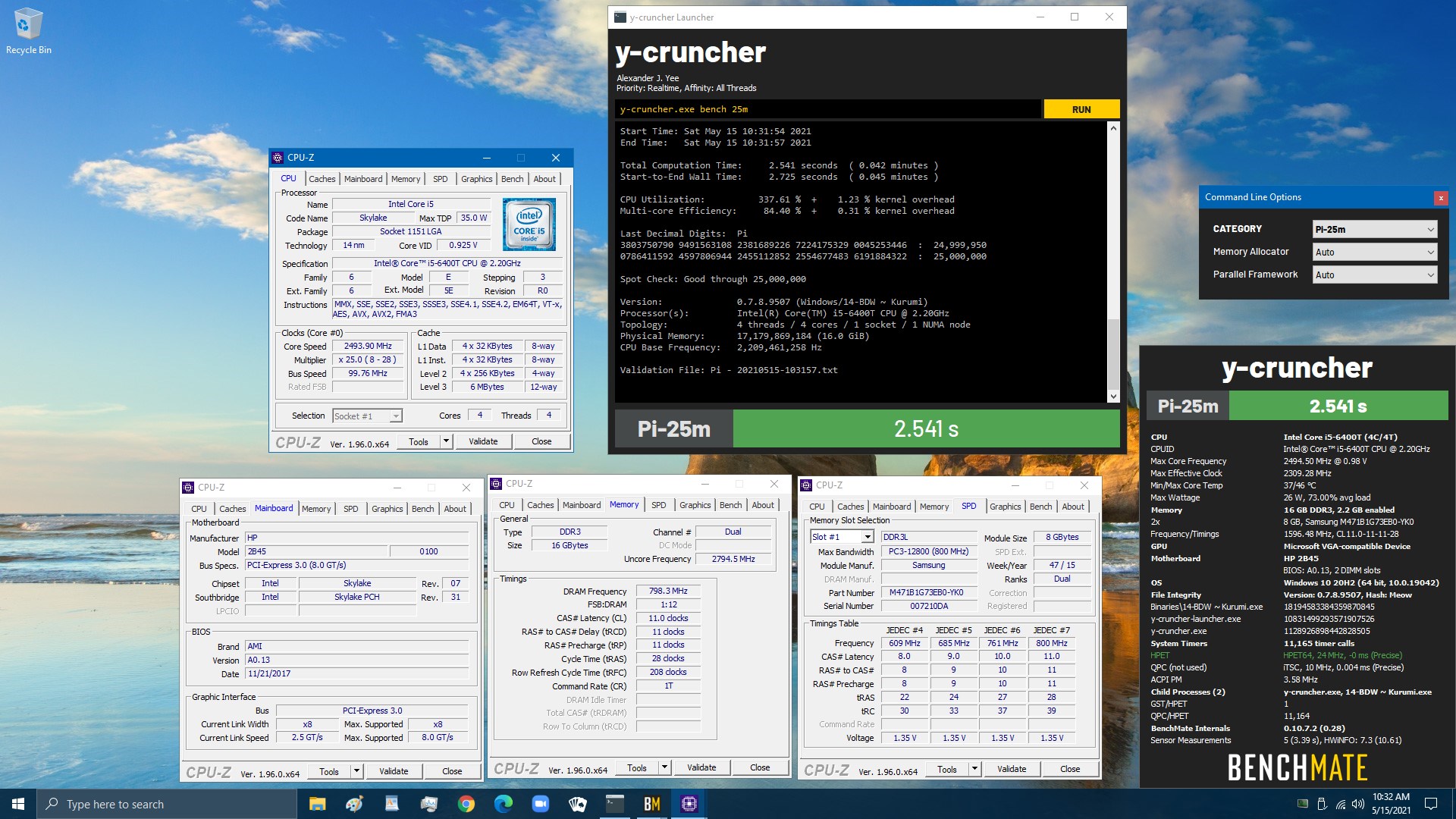
Task: Open the Socket #1 selection dropdown
Action: pos(367,416)
